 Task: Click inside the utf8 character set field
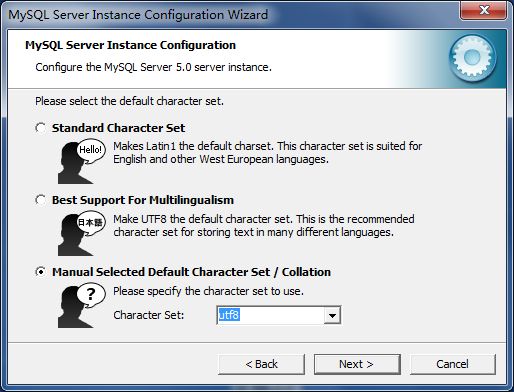pos(270,315)
